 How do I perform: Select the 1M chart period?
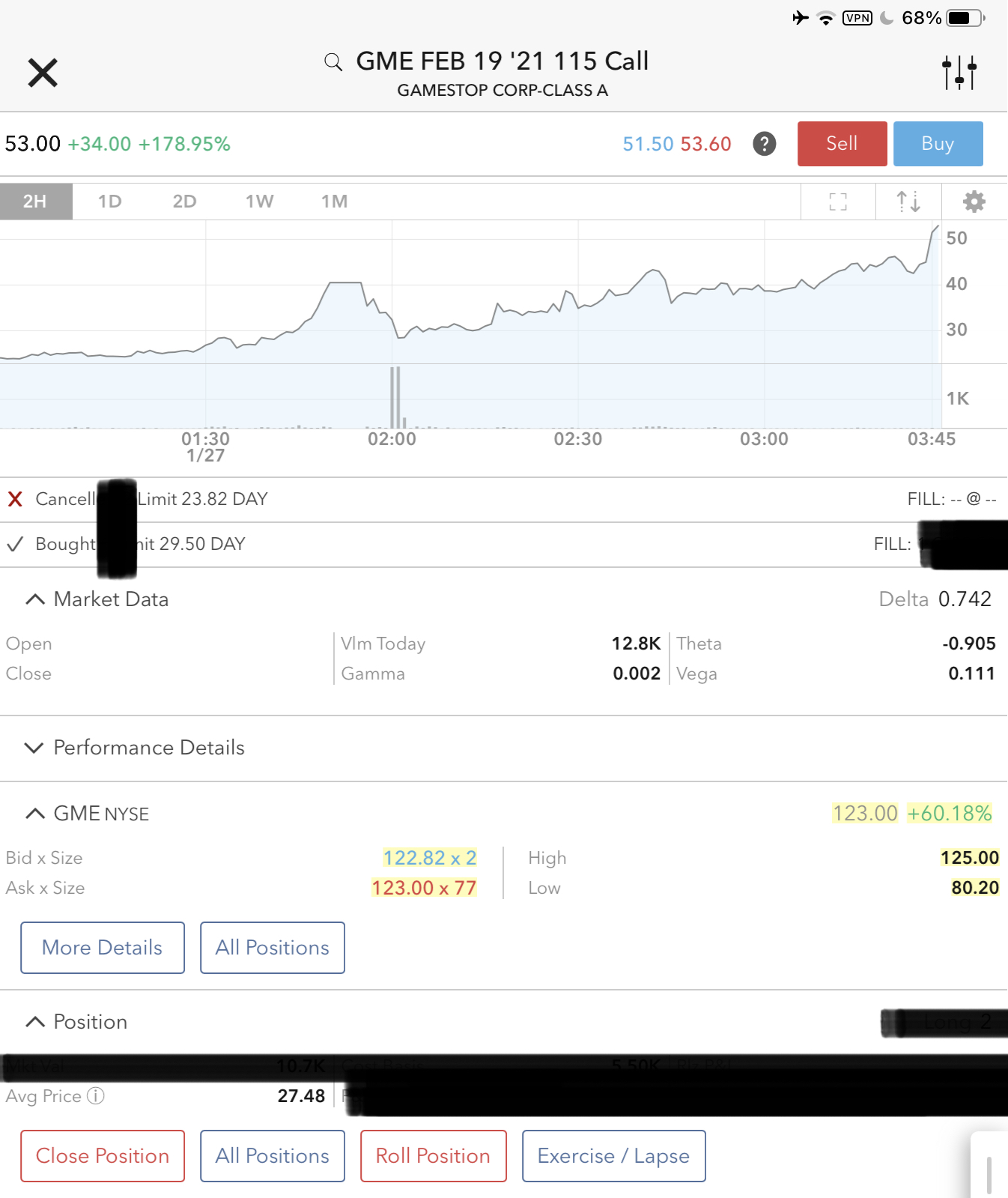(x=334, y=202)
